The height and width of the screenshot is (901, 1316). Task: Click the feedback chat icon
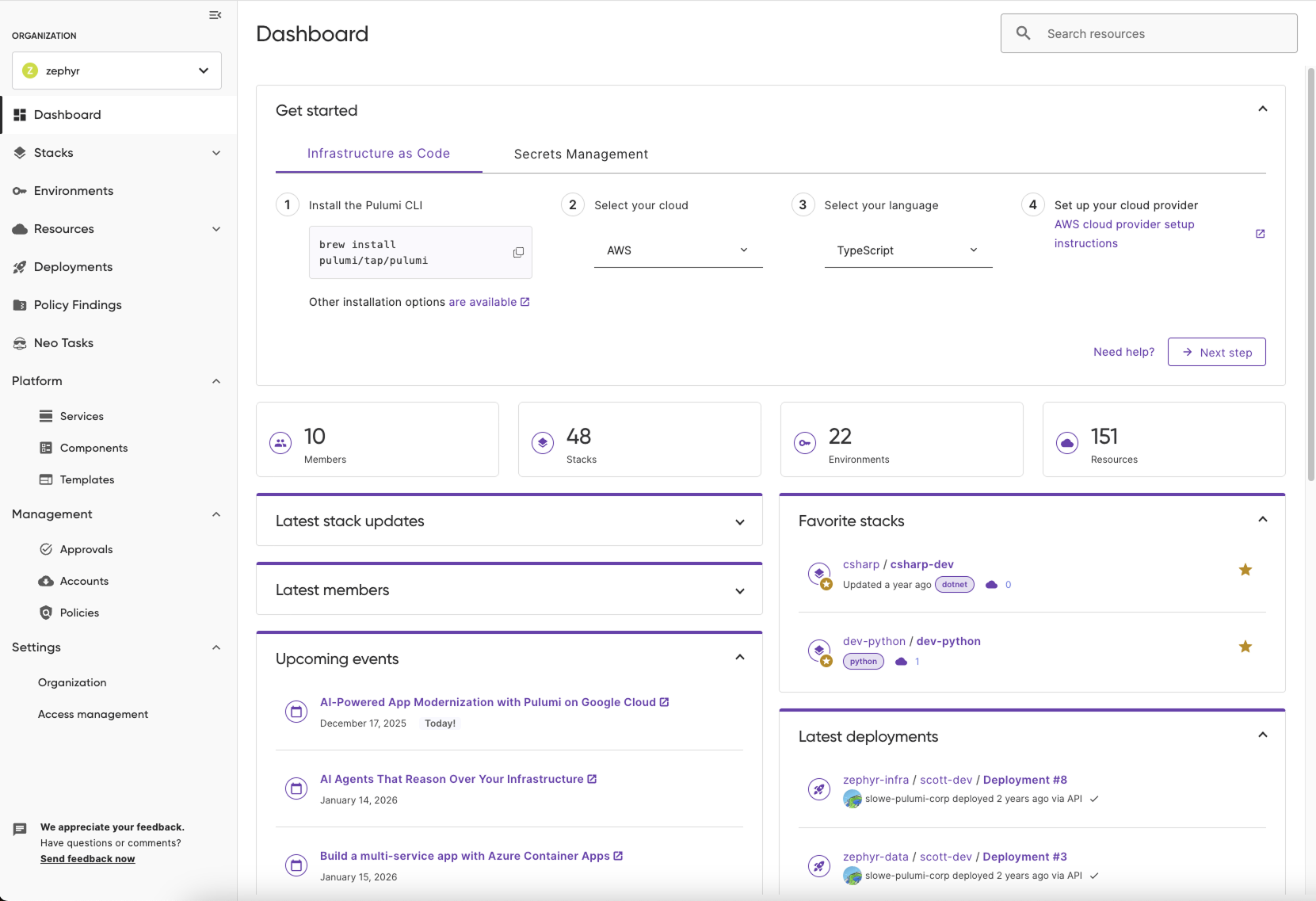[20, 830]
